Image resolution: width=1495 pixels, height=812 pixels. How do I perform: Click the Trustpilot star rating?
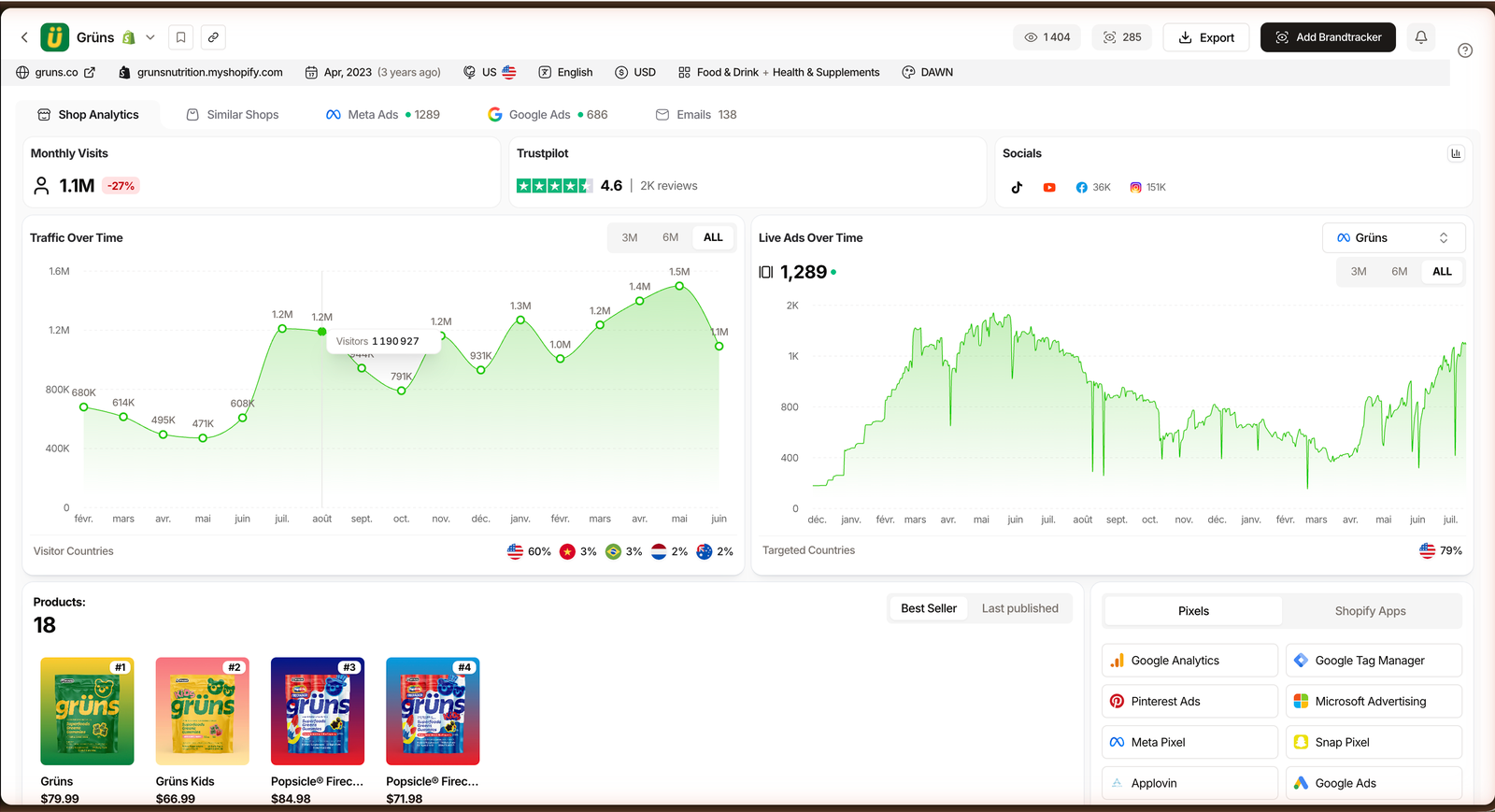[x=554, y=186]
